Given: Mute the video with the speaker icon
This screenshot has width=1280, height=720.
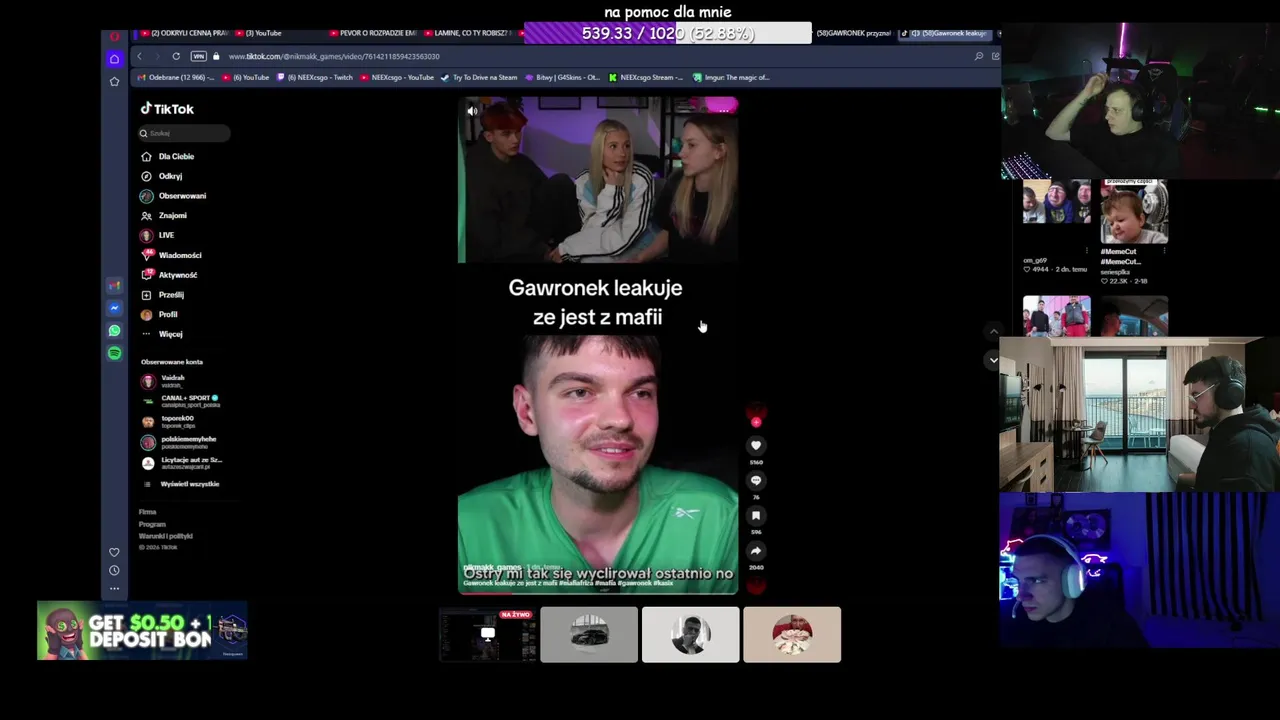Looking at the screenshot, I should [472, 111].
